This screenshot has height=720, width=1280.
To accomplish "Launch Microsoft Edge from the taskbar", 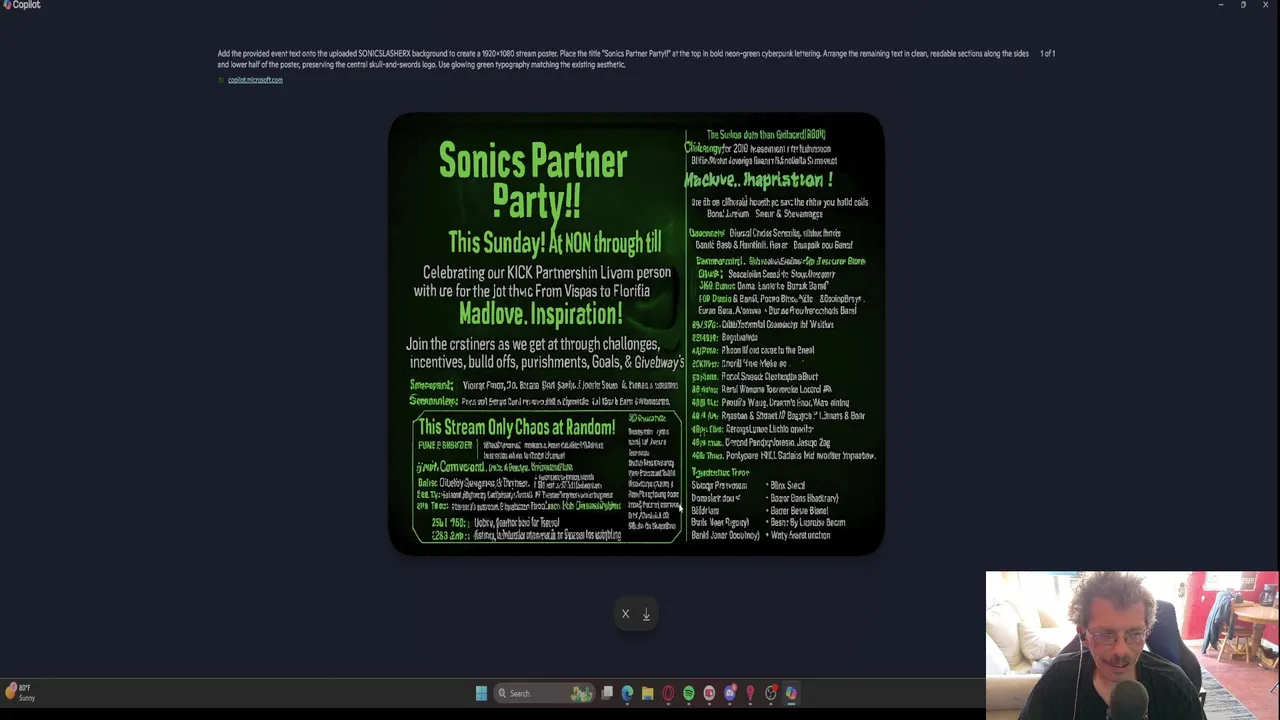I will coord(627,693).
